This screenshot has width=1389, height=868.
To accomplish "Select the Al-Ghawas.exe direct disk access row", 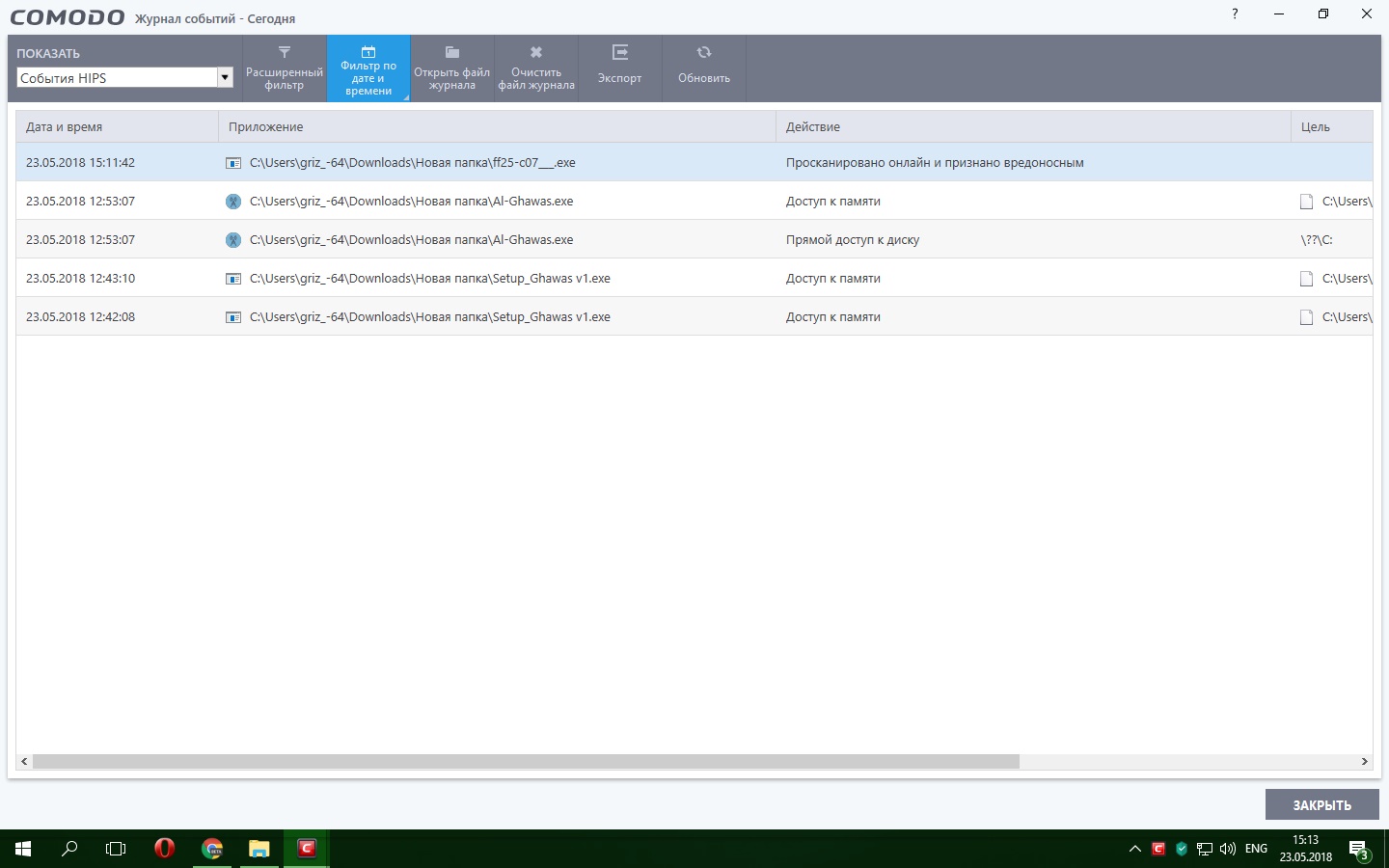I will point(579,240).
